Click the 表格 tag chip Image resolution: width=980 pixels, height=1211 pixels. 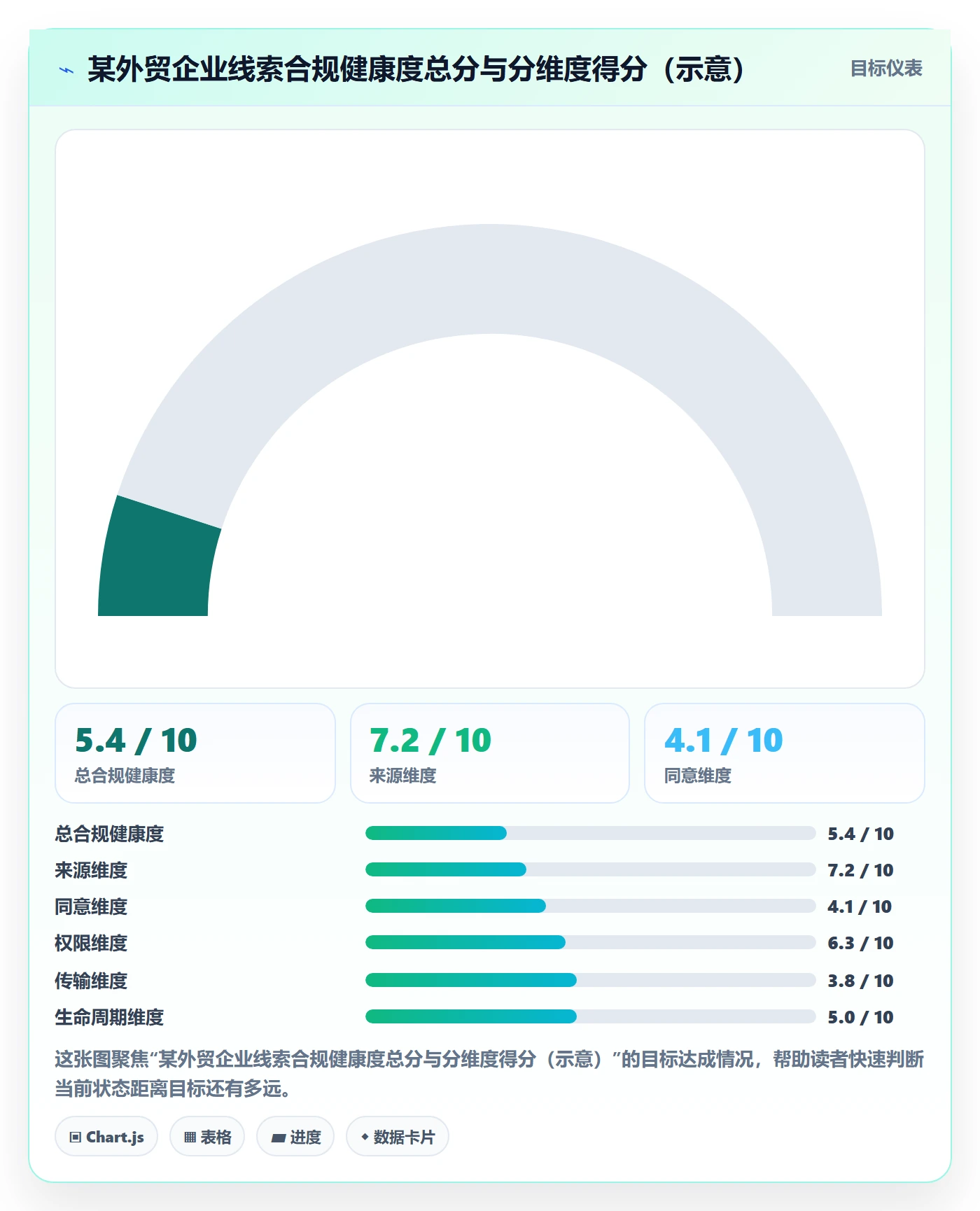point(207,1136)
